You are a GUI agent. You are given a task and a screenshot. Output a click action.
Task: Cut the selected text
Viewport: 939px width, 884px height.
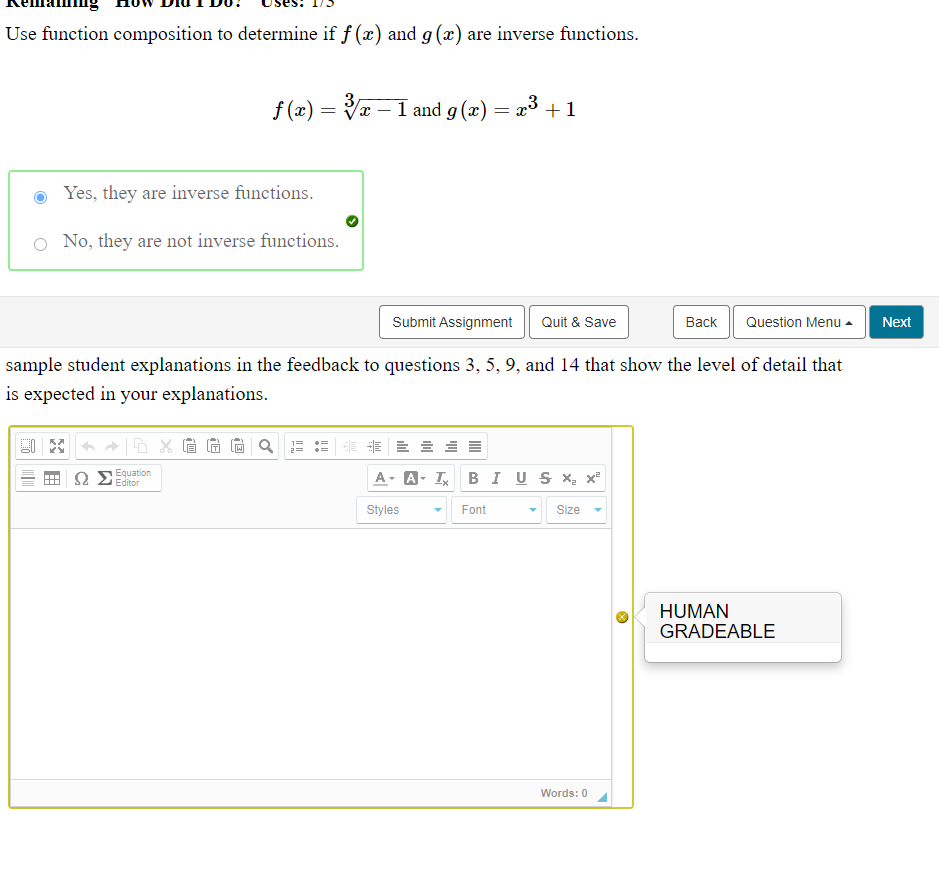166,446
